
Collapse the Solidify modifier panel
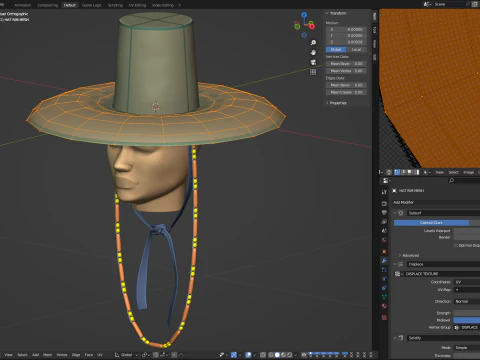click(x=395, y=338)
